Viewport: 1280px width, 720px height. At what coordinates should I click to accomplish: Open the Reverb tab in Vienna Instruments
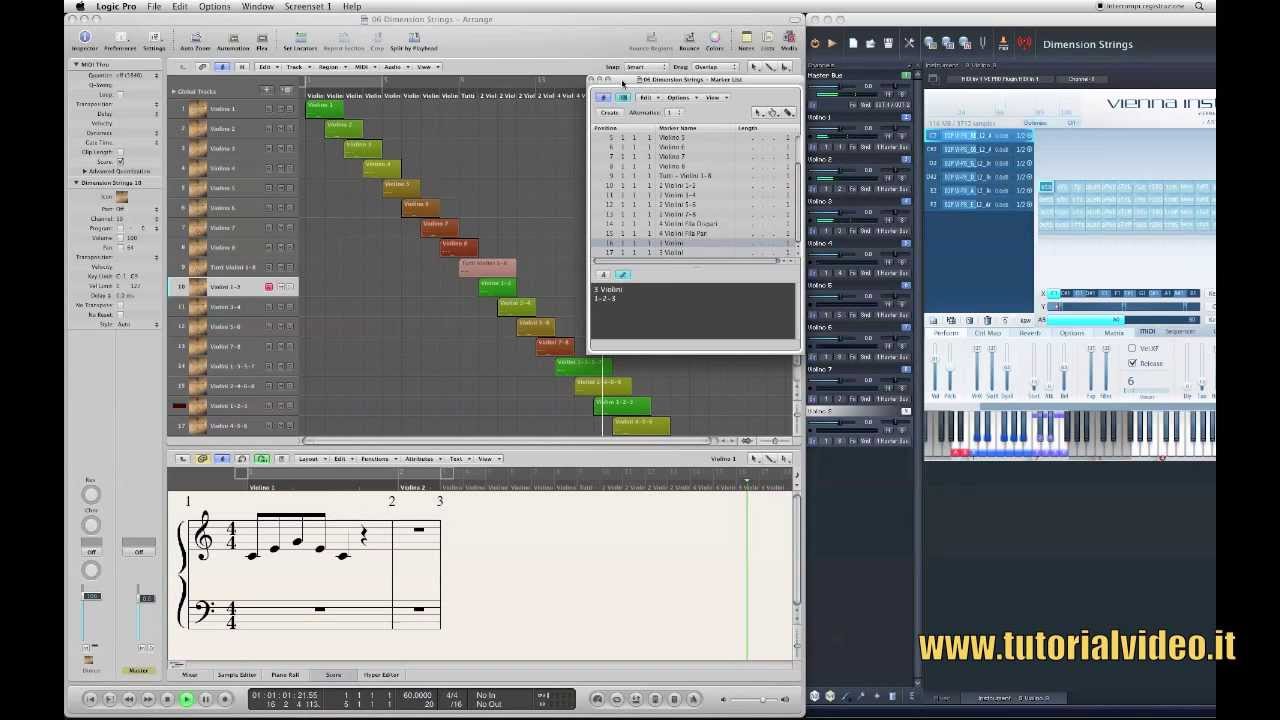point(1029,333)
